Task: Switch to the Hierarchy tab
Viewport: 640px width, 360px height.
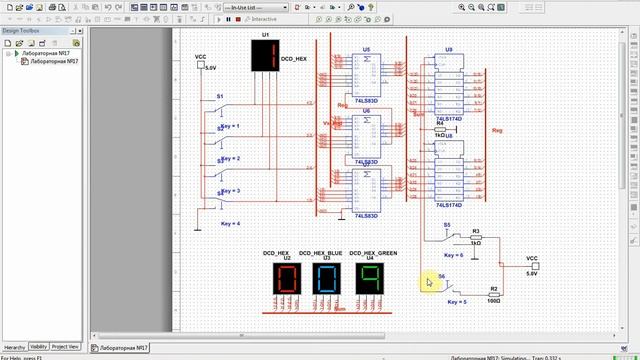Action: coord(14,347)
